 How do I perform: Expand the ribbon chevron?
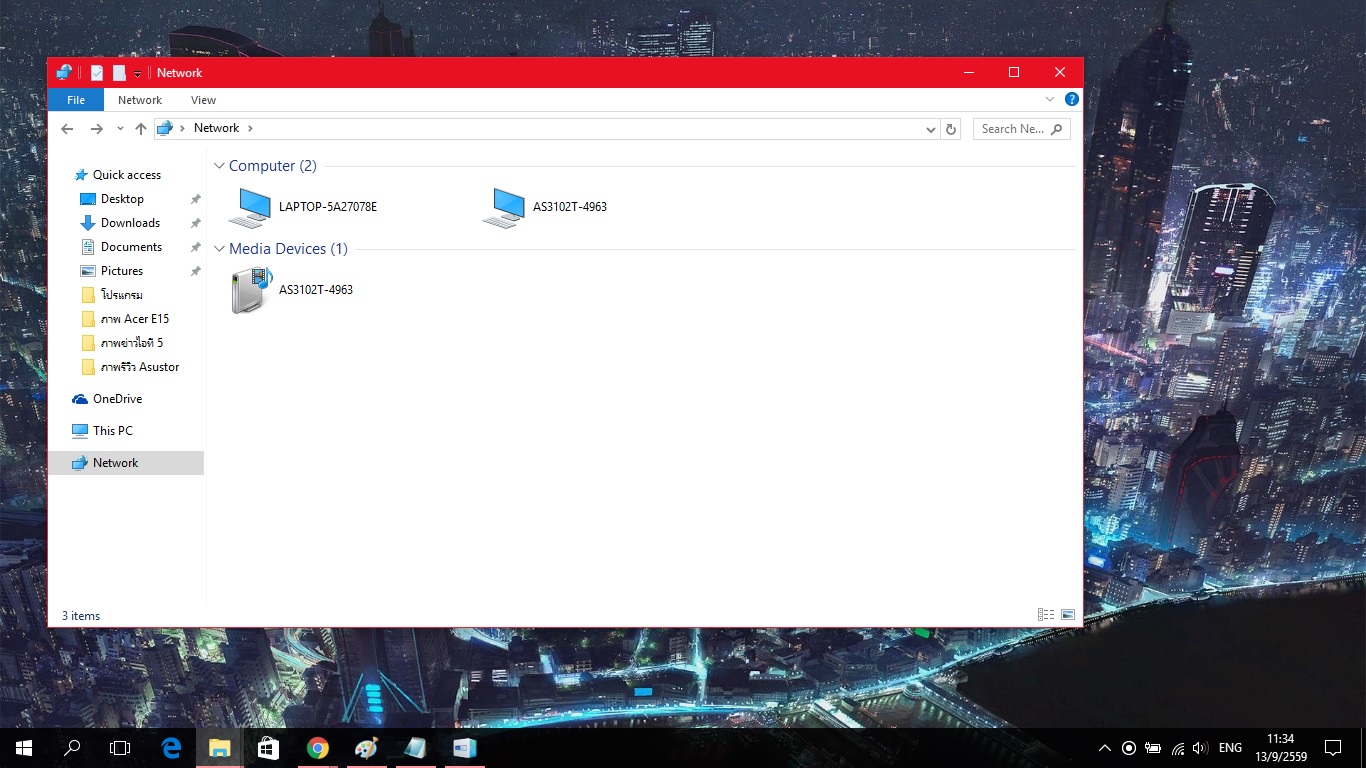click(x=1050, y=99)
